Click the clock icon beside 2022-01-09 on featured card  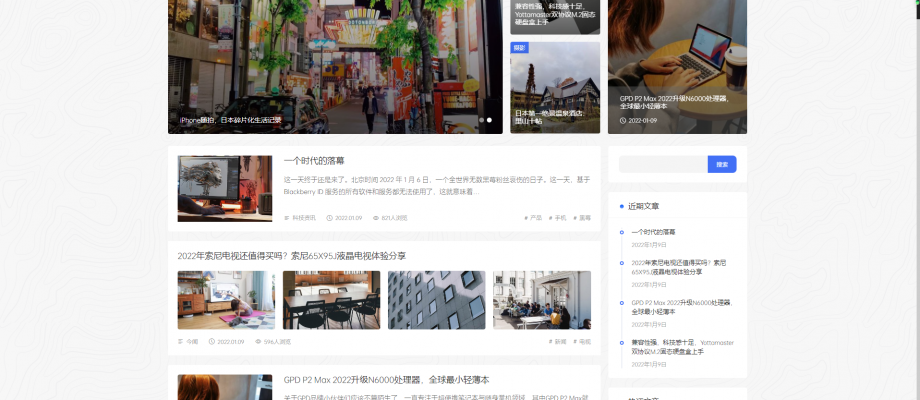click(x=623, y=121)
